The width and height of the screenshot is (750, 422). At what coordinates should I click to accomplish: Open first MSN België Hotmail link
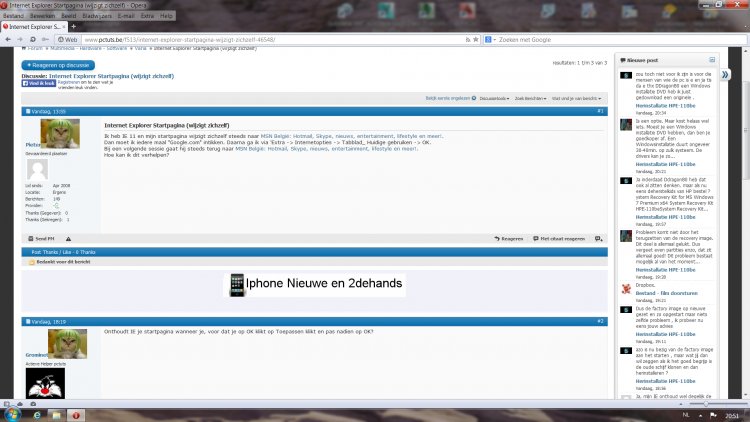352,136
